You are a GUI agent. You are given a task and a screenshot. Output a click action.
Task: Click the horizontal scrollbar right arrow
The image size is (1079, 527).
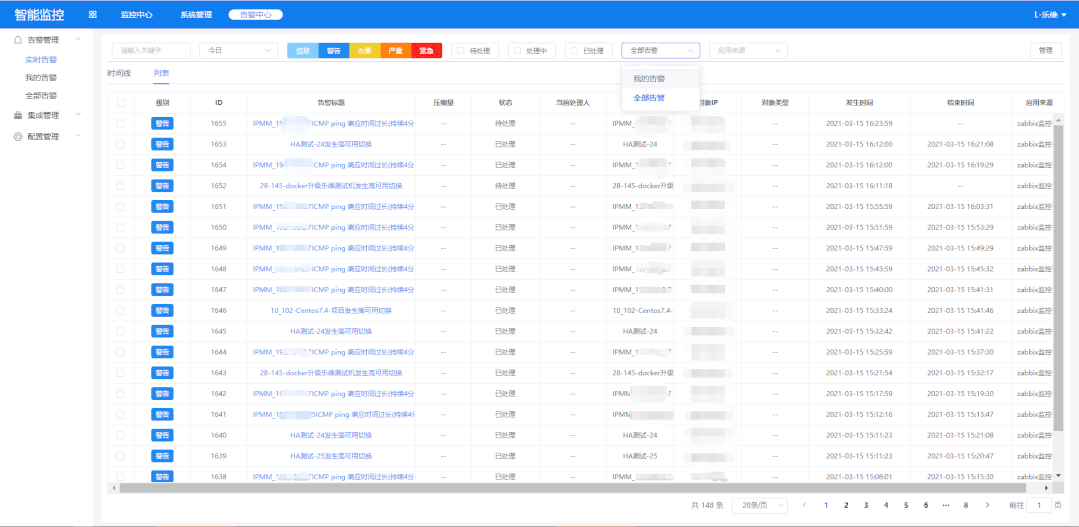pyautogui.click(x=1047, y=488)
